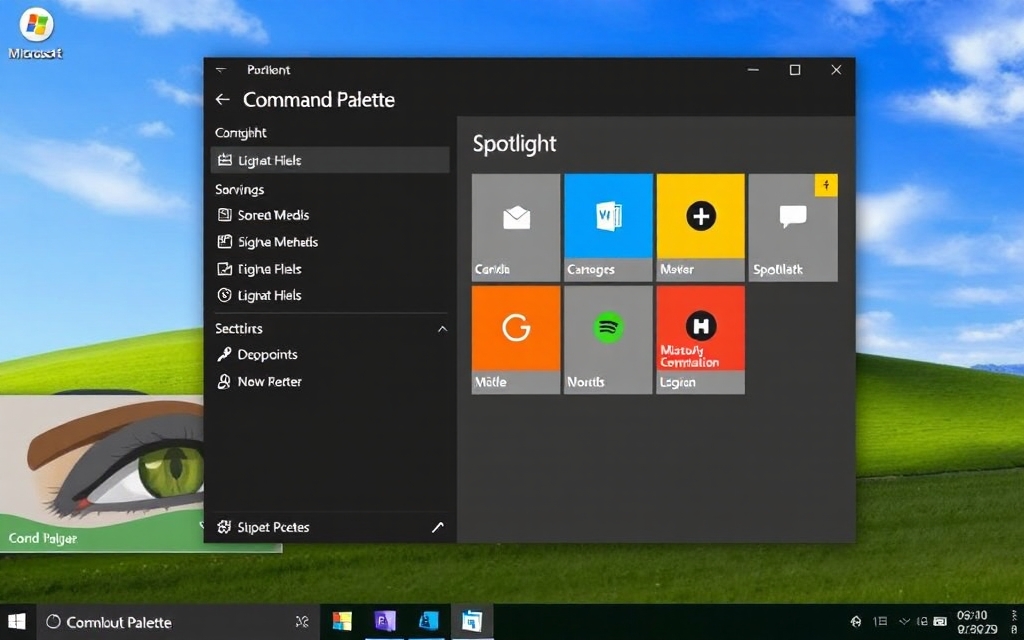
Task: Open the red Lagion H tile
Action: pyautogui.click(x=700, y=340)
